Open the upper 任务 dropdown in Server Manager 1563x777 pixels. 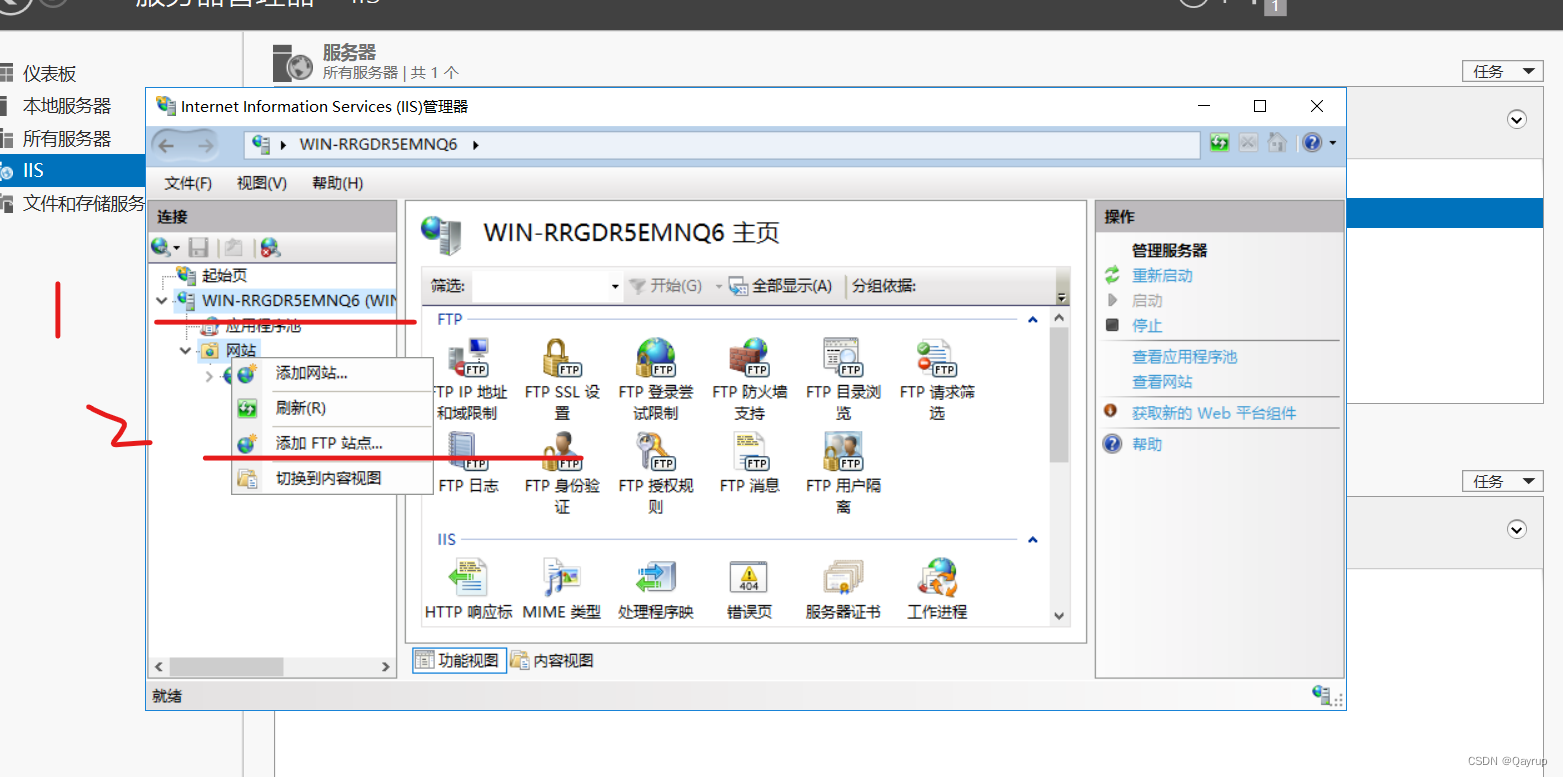(x=1502, y=71)
